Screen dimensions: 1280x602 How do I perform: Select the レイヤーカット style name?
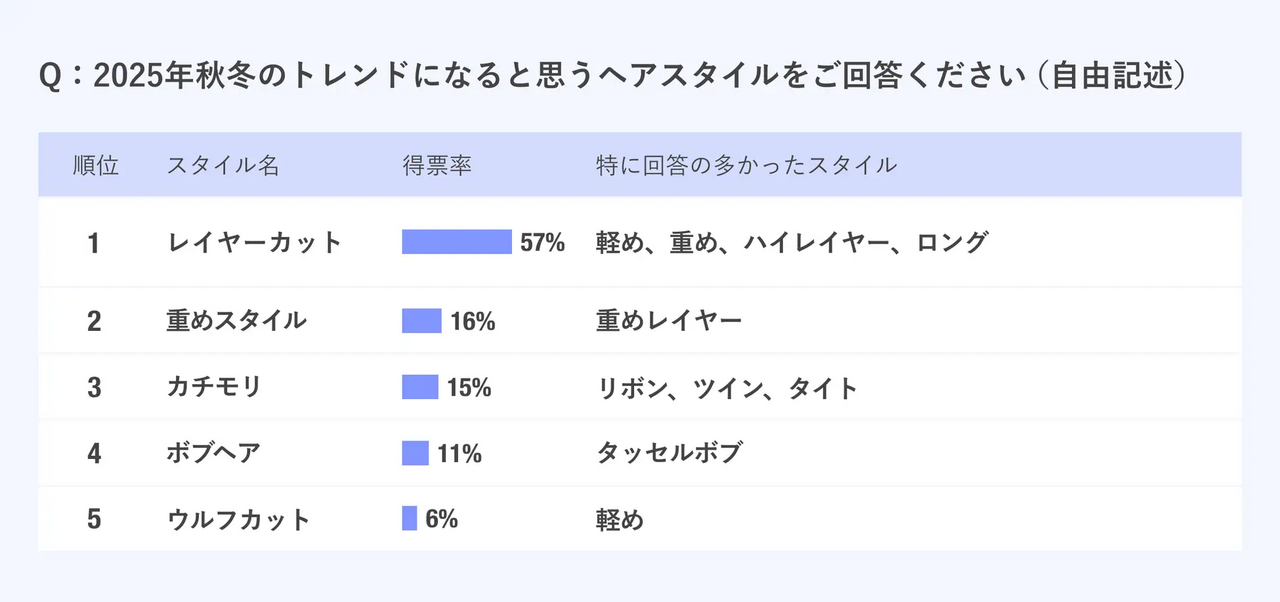pyautogui.click(x=254, y=242)
